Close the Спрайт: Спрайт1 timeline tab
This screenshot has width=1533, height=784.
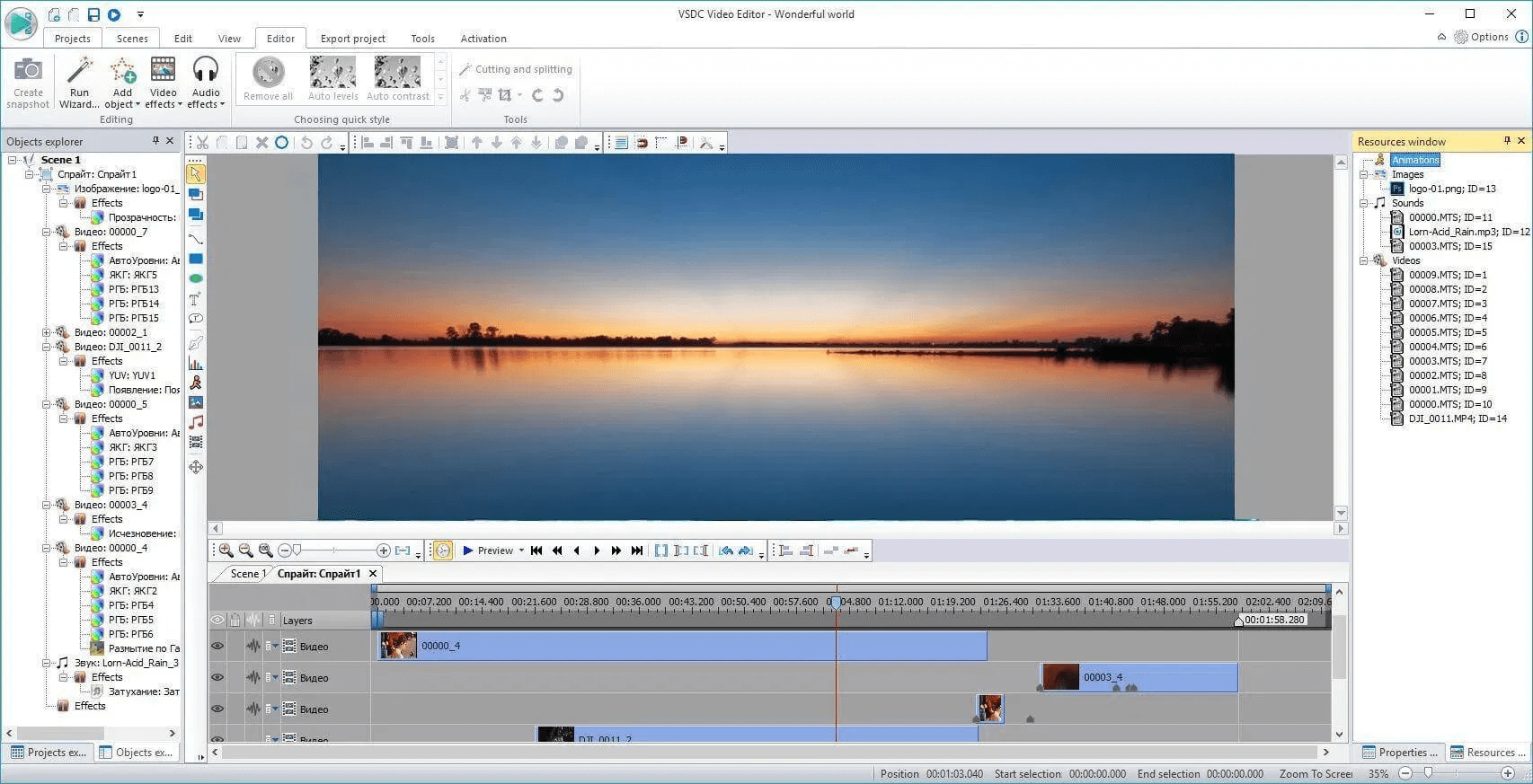coord(373,573)
